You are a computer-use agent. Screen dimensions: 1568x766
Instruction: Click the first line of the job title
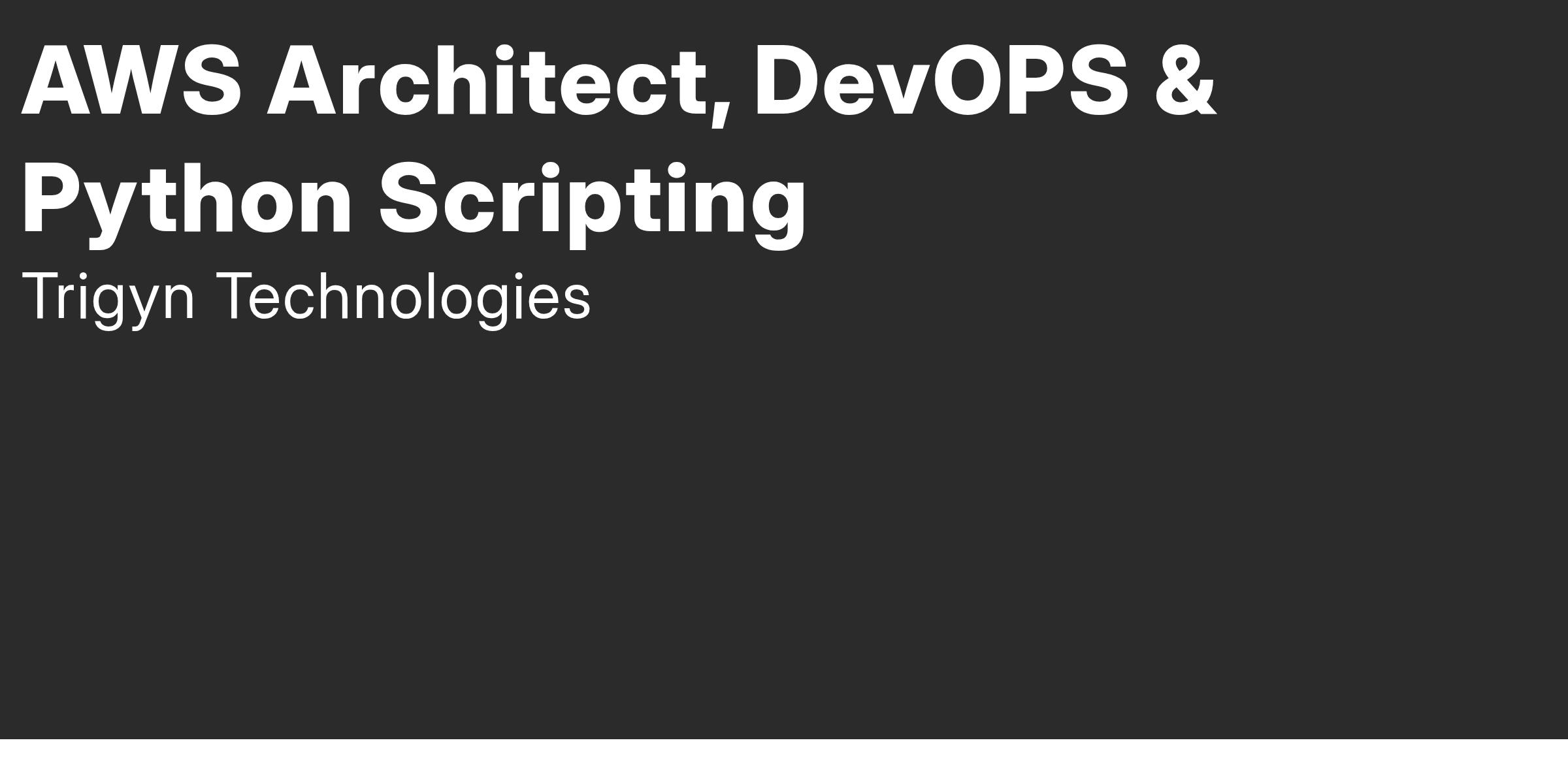pos(619,81)
